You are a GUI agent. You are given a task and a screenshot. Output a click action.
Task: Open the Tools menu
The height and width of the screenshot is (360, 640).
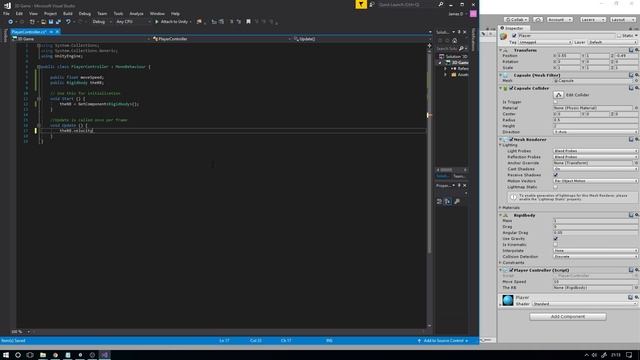pos(118,13)
